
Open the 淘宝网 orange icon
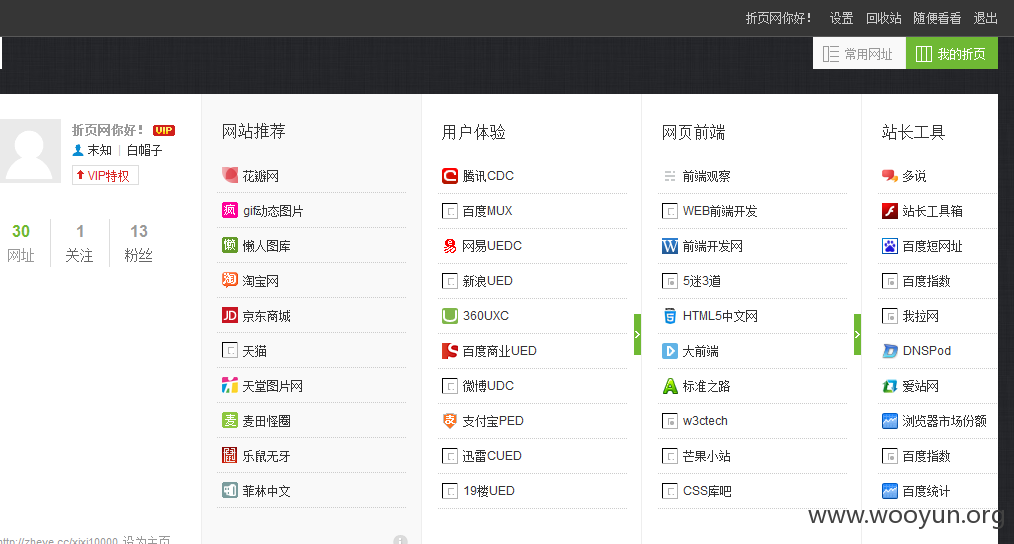pos(230,280)
